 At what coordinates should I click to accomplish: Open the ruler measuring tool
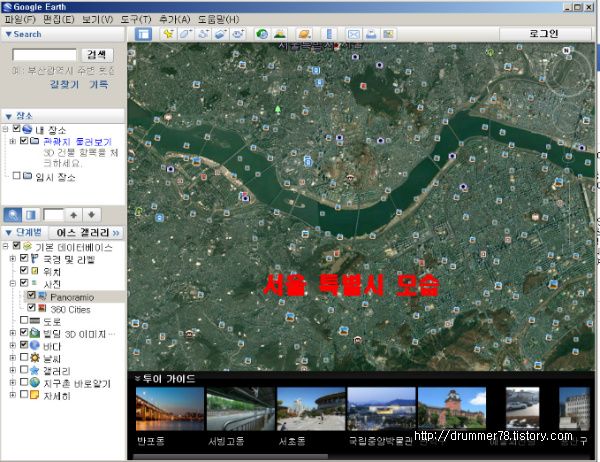click(x=329, y=34)
